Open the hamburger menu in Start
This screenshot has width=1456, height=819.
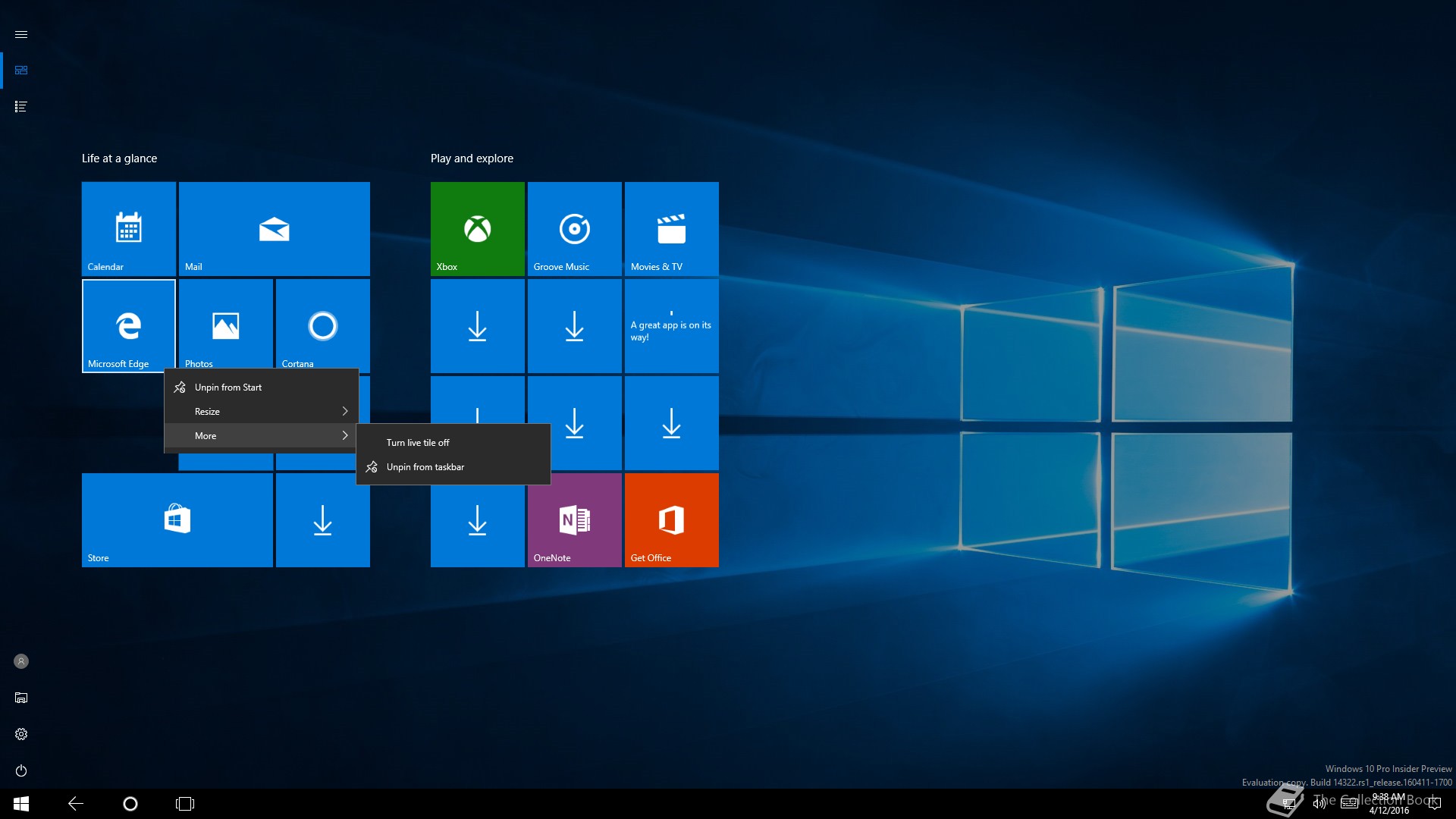(x=21, y=35)
